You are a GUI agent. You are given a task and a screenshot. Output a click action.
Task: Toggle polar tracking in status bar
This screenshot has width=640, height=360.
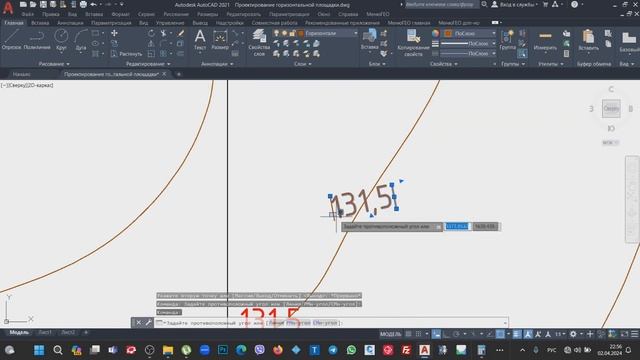click(x=456, y=334)
